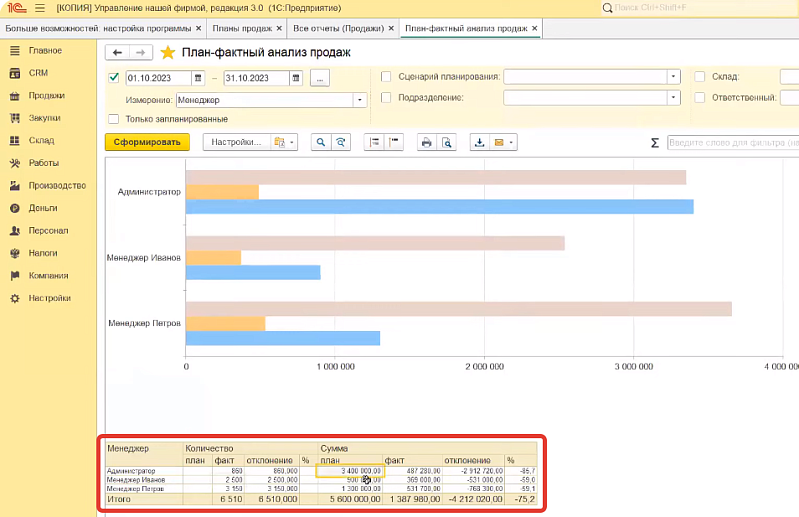
Task: Select total 5 600 000,00 in Итого row
Action: 355,499
